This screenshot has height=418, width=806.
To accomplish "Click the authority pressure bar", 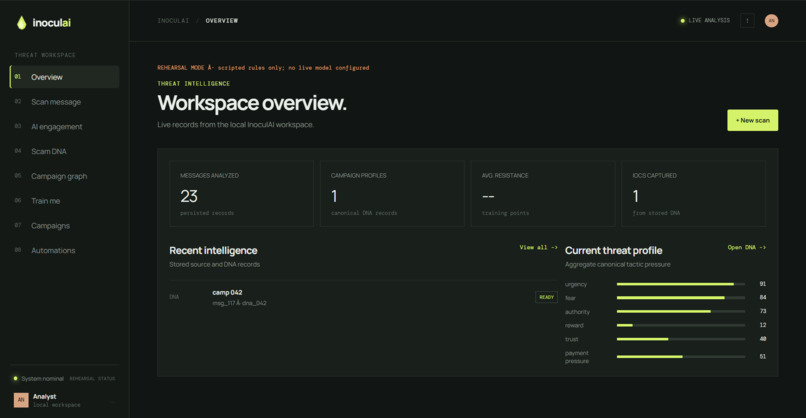I will click(x=681, y=312).
